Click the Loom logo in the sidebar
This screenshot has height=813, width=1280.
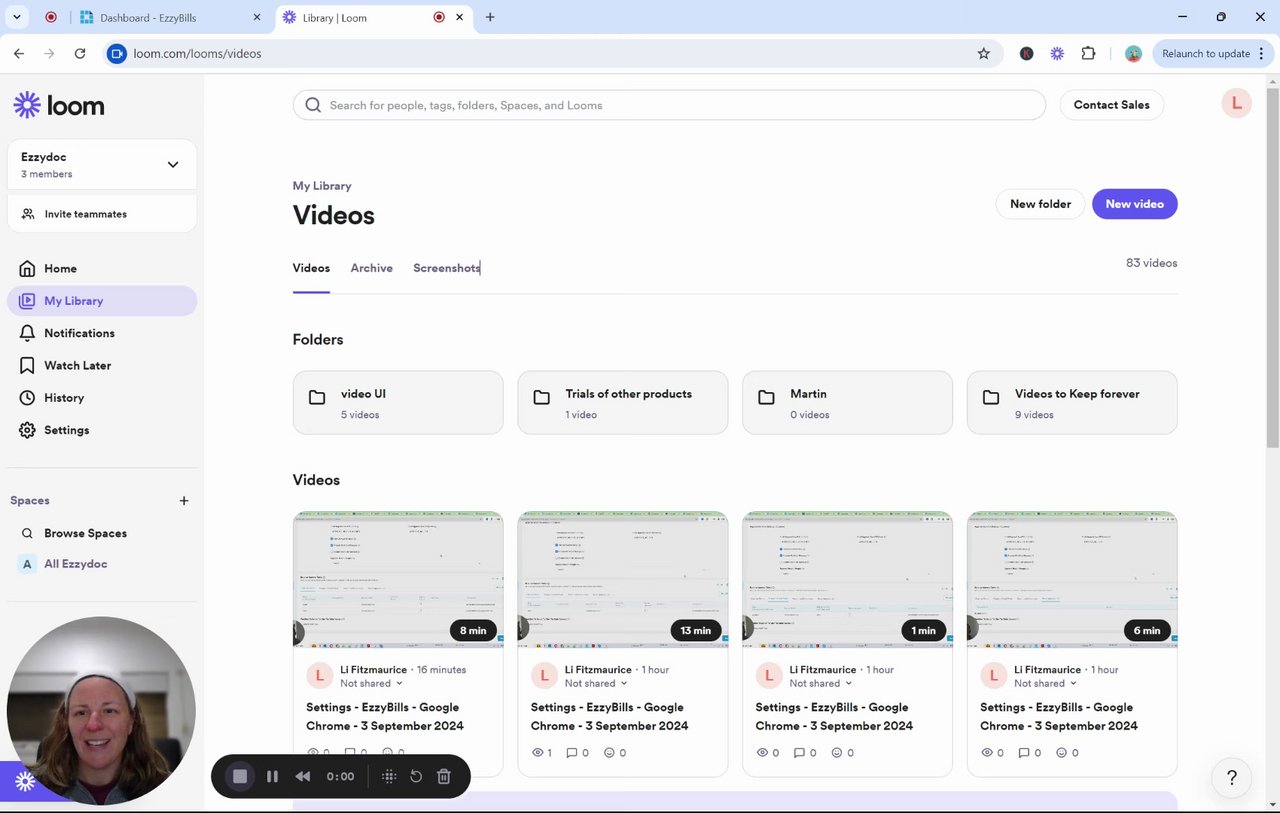(x=58, y=105)
